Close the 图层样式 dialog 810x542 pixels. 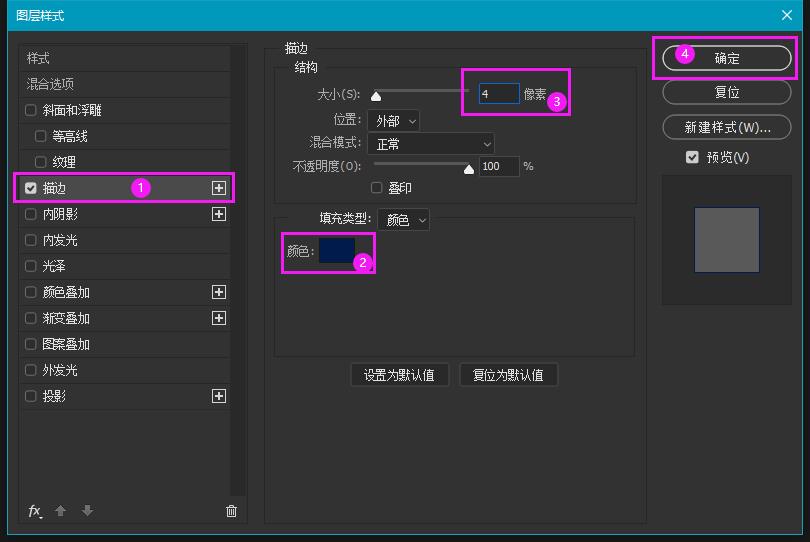click(x=786, y=15)
